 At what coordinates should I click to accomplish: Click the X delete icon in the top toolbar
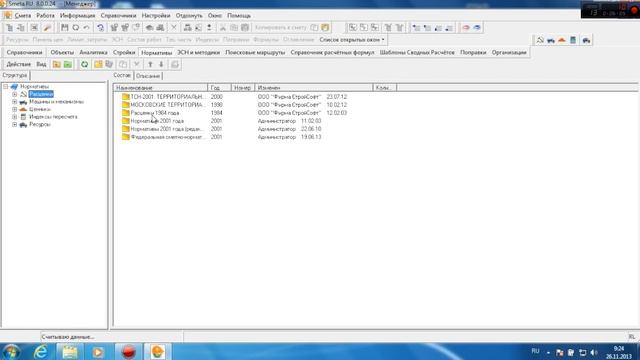(173, 28)
